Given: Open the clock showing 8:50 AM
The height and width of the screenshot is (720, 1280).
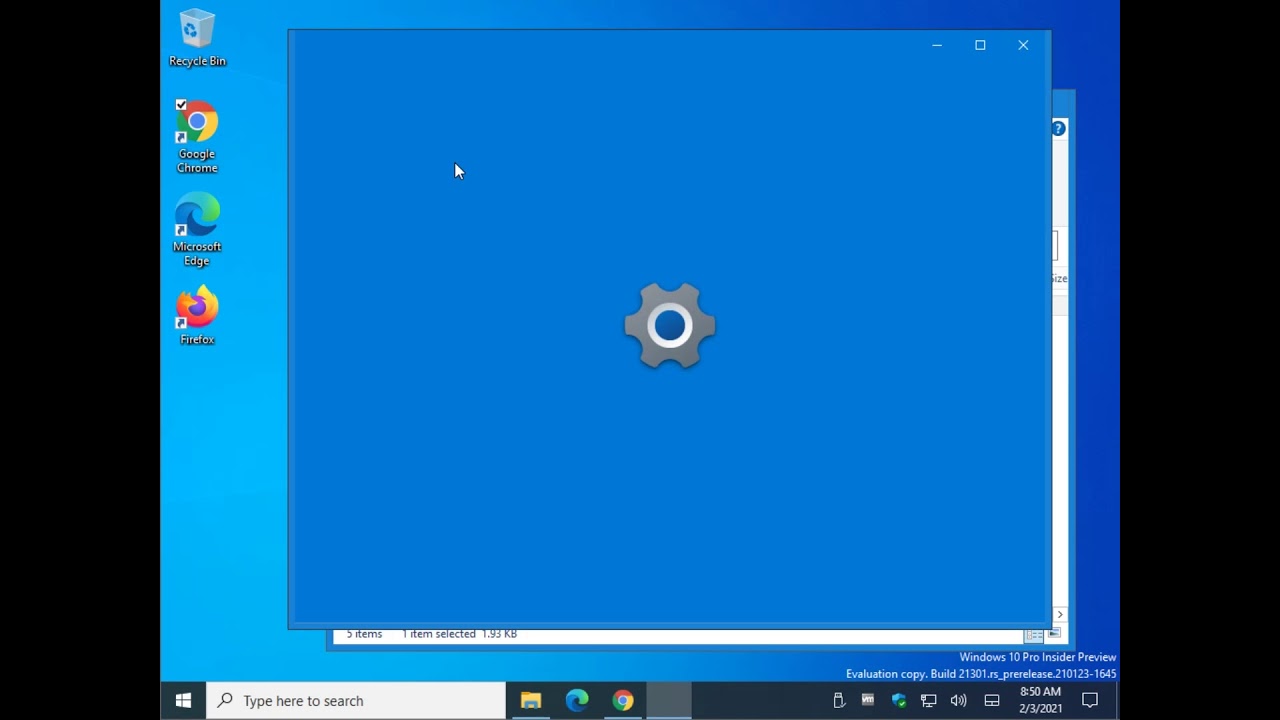Looking at the screenshot, I should click(x=1040, y=700).
